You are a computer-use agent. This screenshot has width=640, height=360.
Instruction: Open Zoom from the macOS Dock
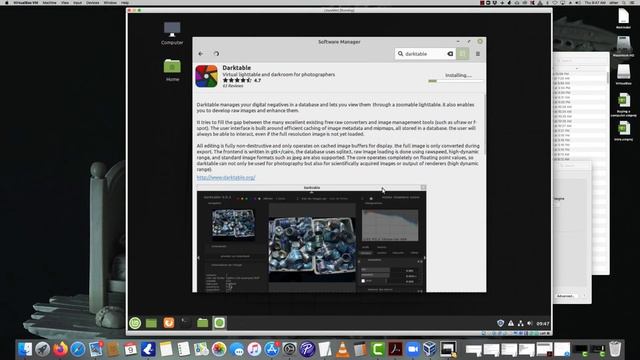click(x=413, y=349)
